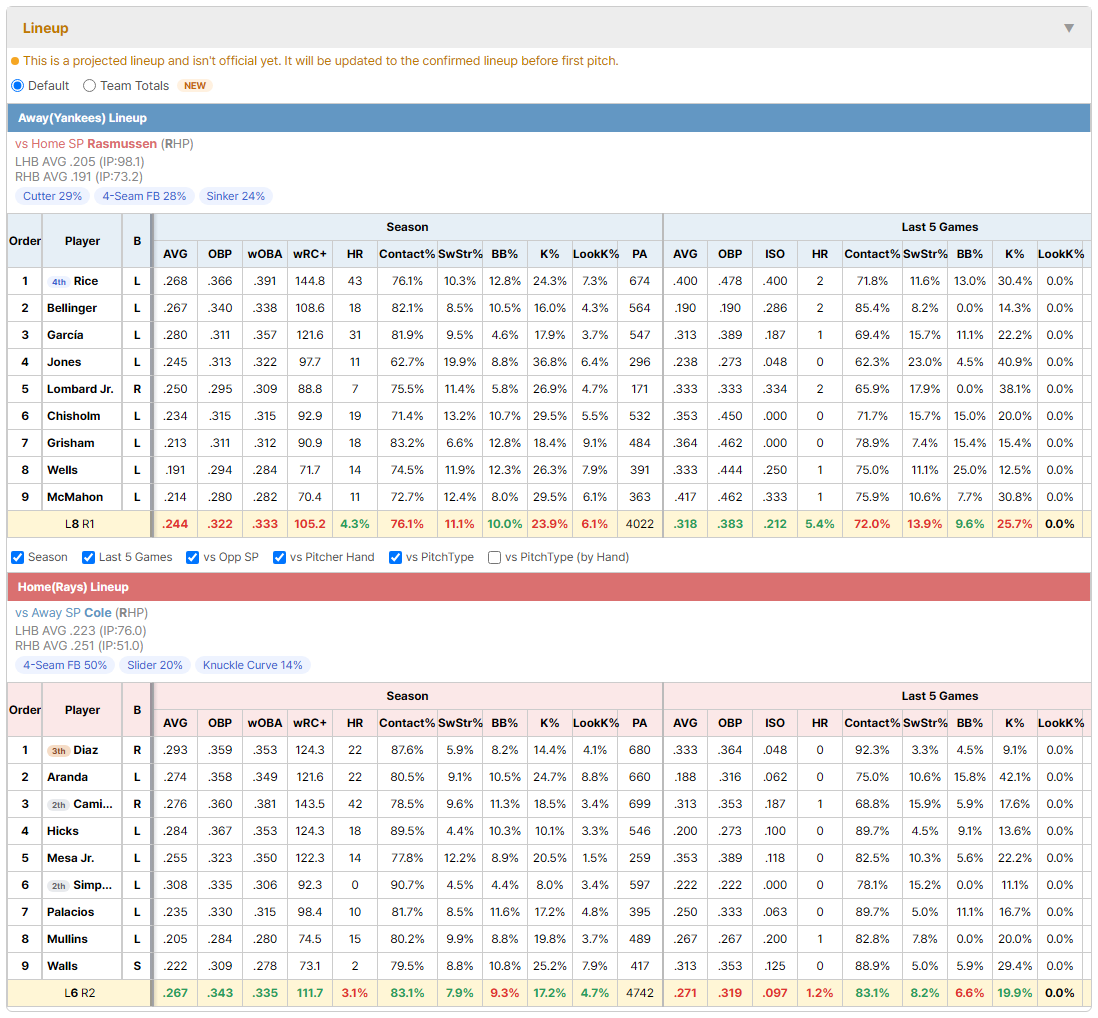Disable the vs Pitcher Hand checkbox
The image size is (1098, 1018).
279,557
